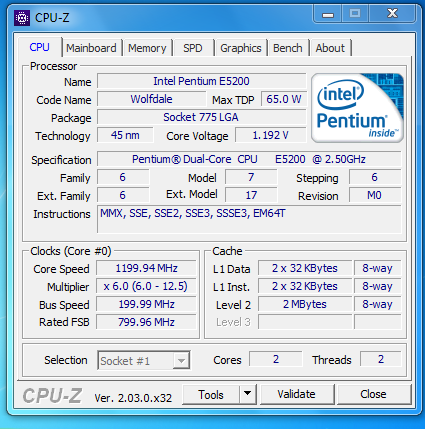
Task: Click the Specification field Pentium Dual-Core E5200
Action: coord(249,159)
